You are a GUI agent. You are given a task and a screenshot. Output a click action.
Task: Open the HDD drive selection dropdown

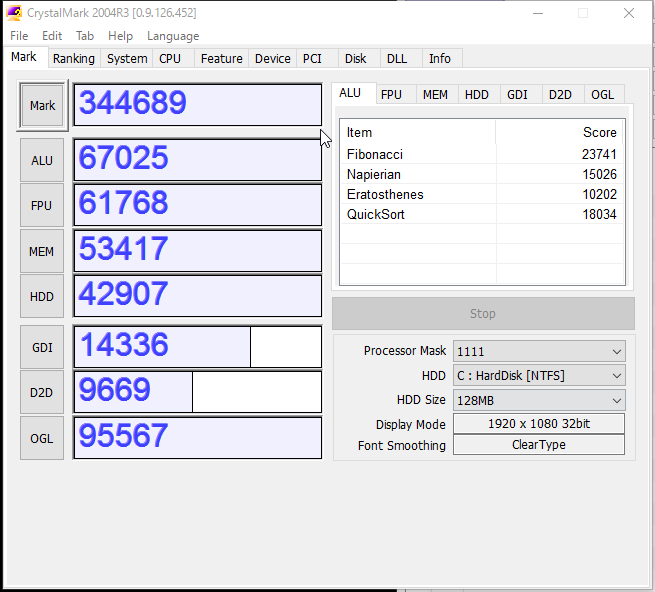[539, 376]
